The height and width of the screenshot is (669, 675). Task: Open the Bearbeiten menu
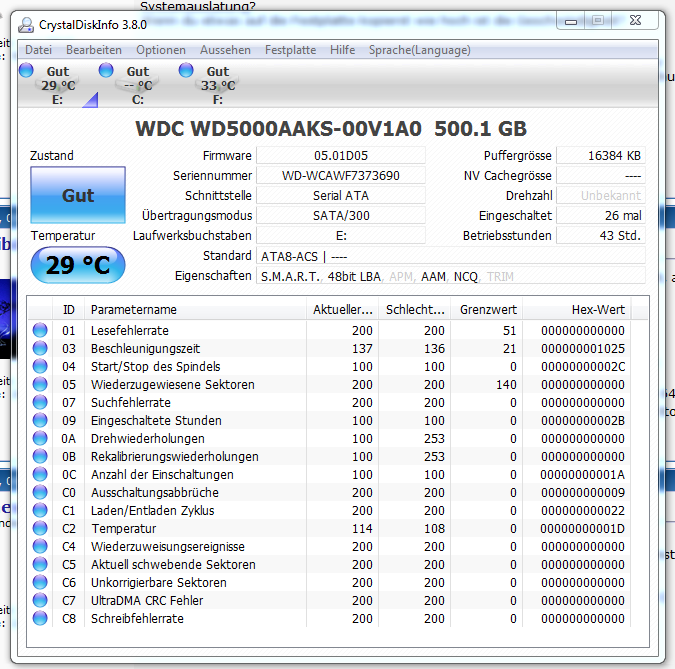[94, 50]
